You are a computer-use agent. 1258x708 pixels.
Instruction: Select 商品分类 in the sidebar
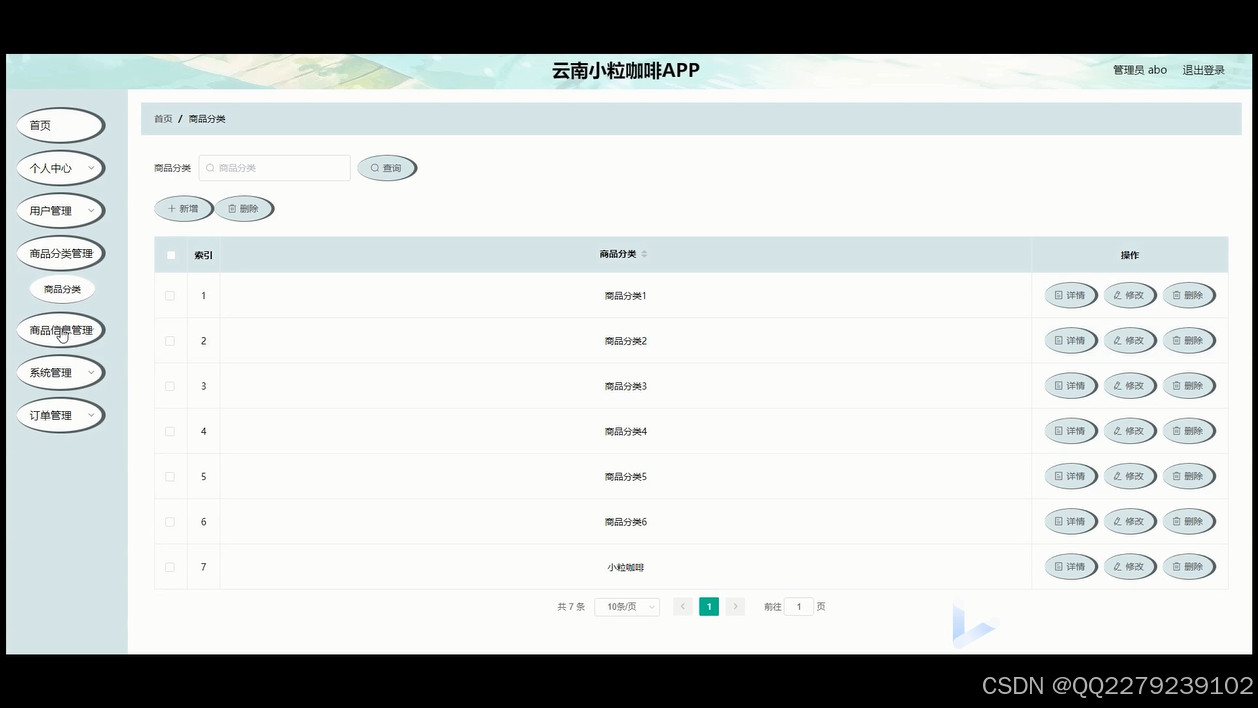click(x=61, y=288)
